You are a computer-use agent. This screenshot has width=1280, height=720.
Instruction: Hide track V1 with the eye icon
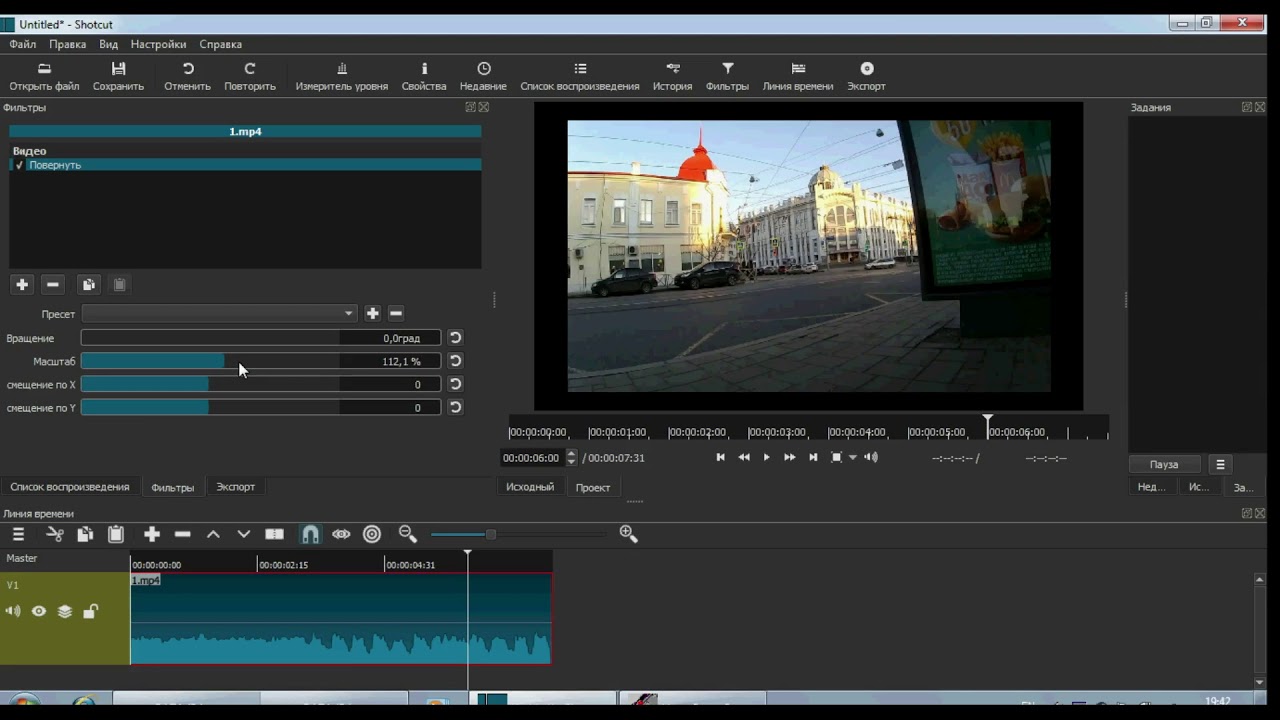[x=39, y=612]
